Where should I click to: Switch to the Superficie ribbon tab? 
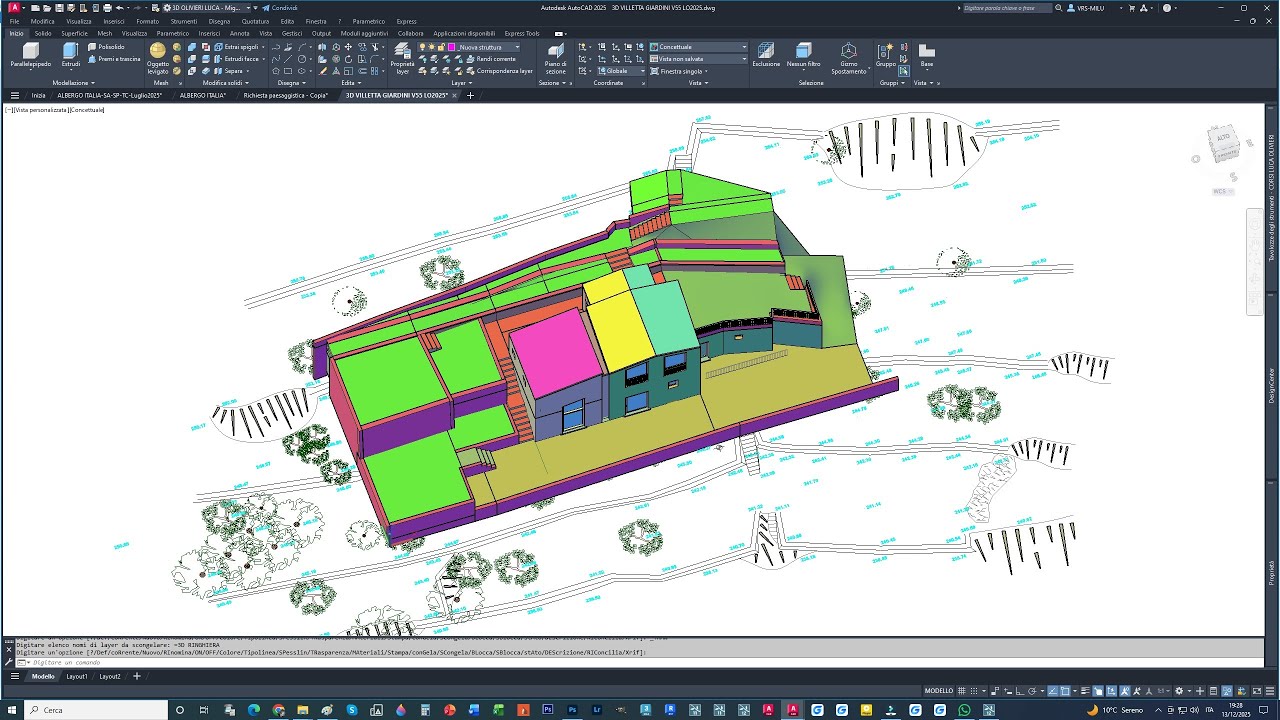click(75, 33)
